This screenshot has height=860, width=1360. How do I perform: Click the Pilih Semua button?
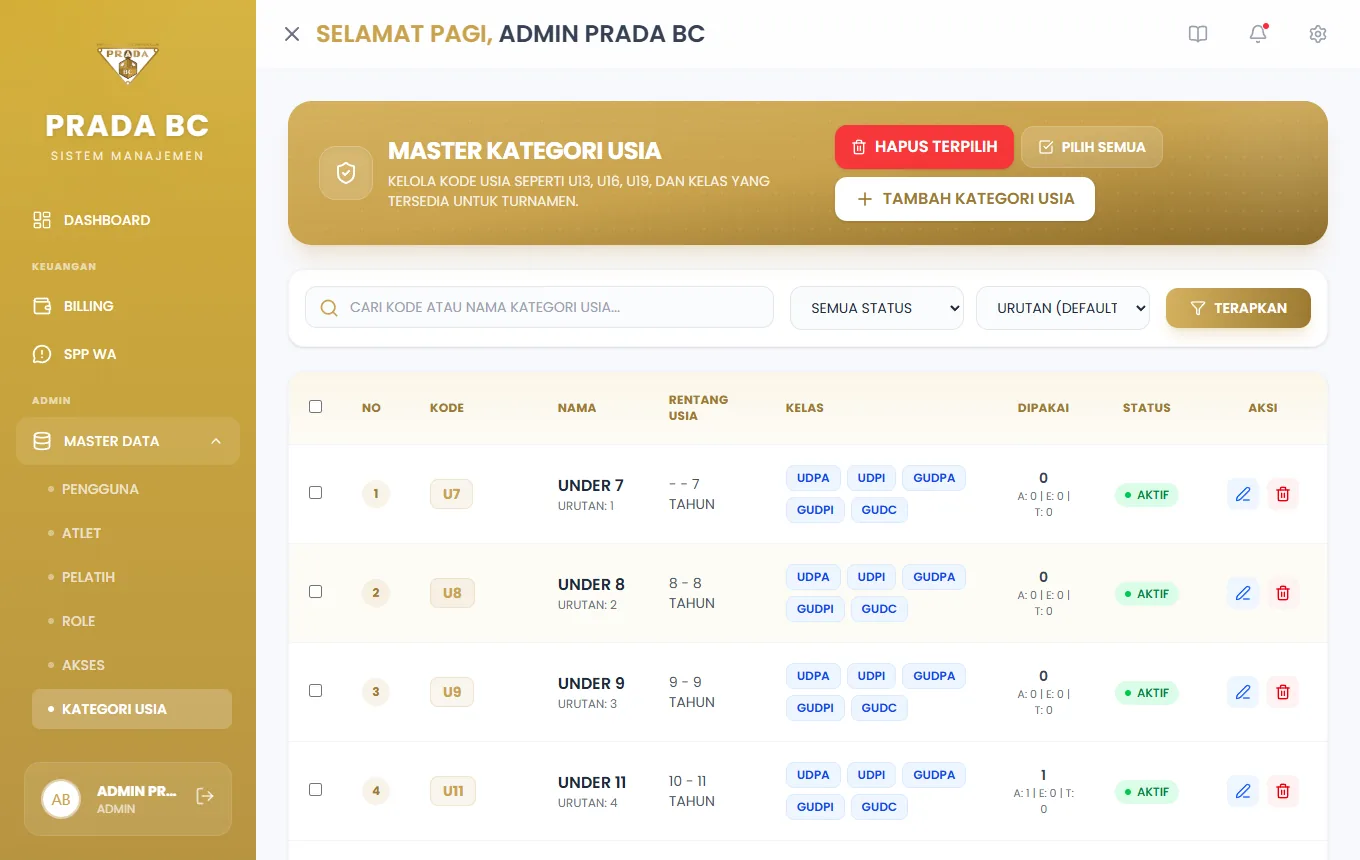(1092, 147)
